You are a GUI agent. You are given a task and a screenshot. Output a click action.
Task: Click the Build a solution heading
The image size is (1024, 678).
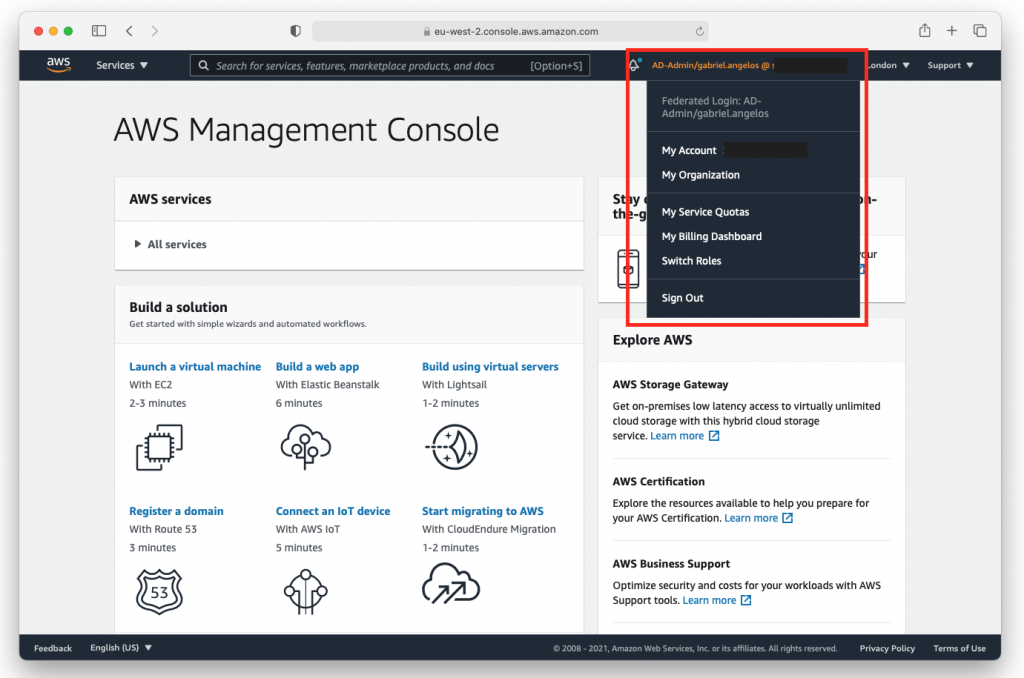click(178, 307)
